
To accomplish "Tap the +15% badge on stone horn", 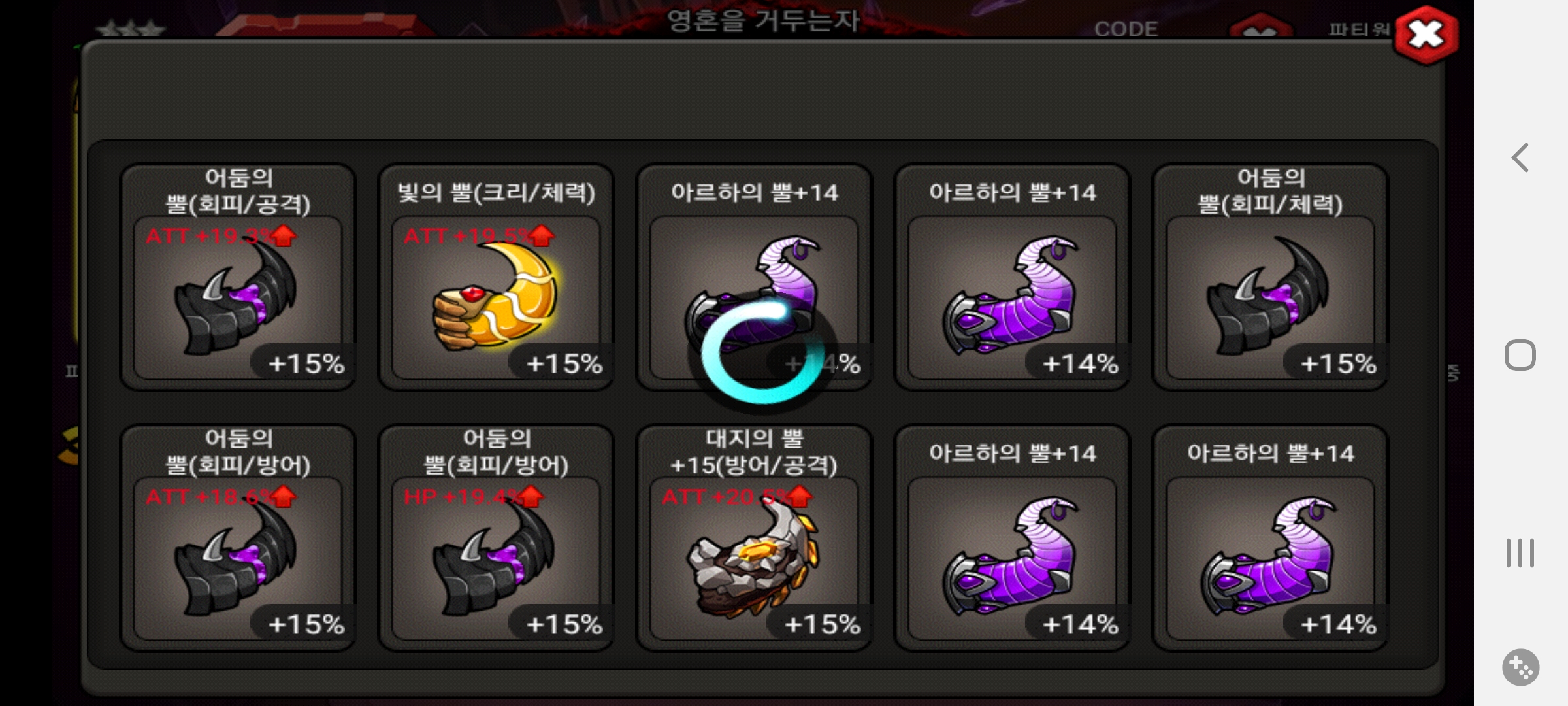I will [x=821, y=624].
